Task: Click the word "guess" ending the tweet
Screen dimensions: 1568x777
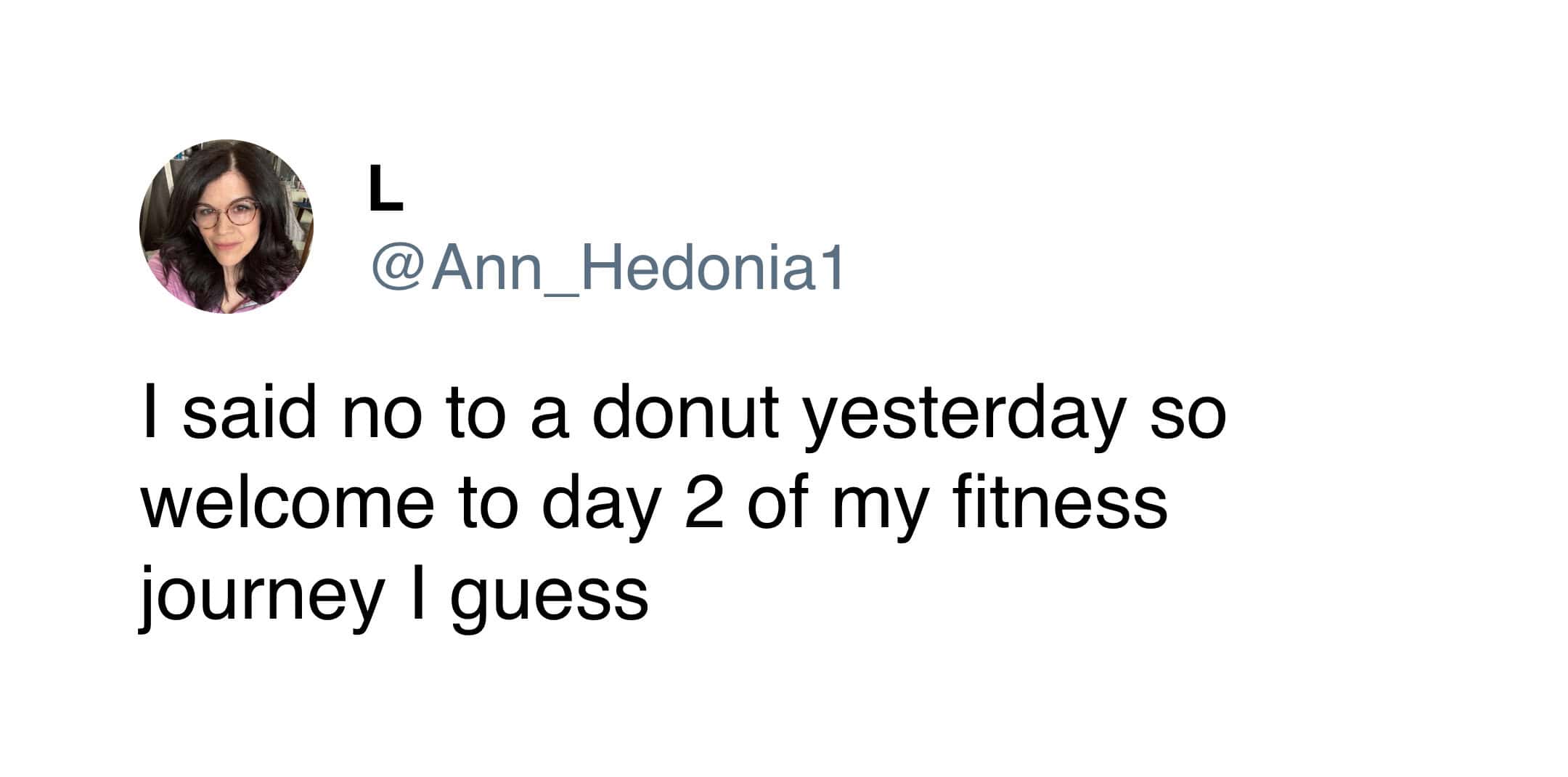Action: click(549, 597)
